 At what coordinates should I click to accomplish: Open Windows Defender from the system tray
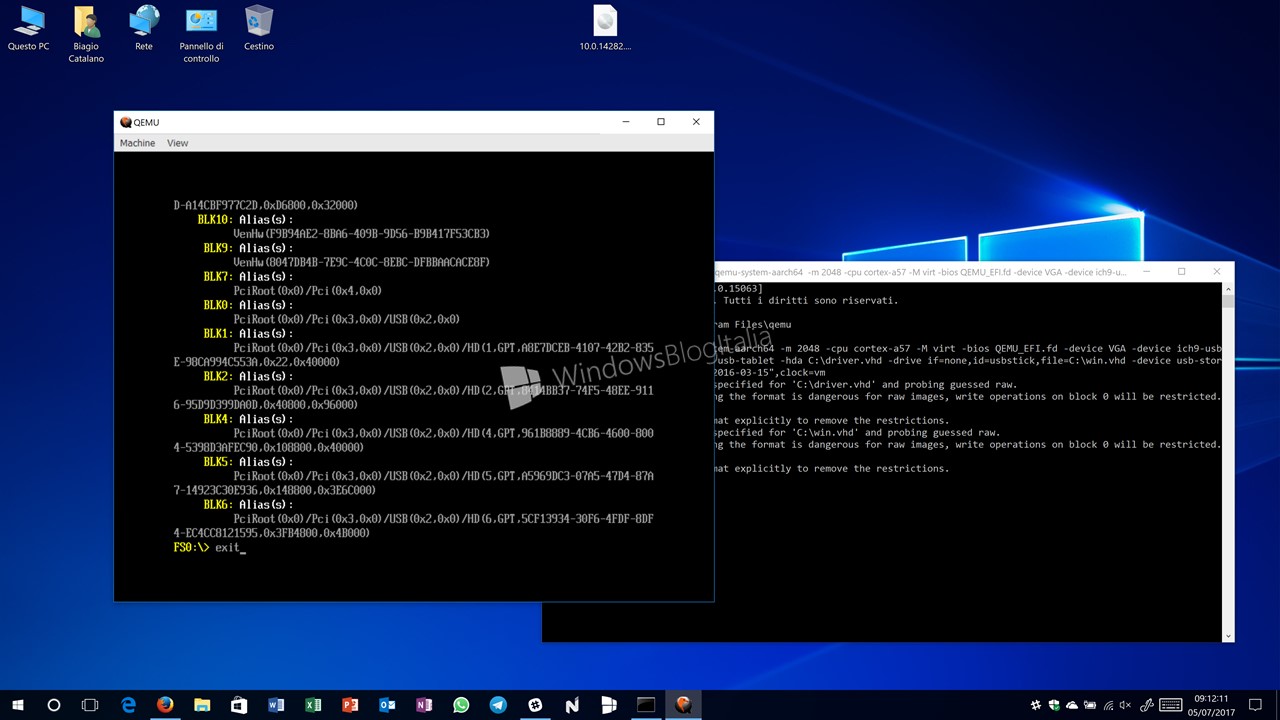click(1054, 705)
